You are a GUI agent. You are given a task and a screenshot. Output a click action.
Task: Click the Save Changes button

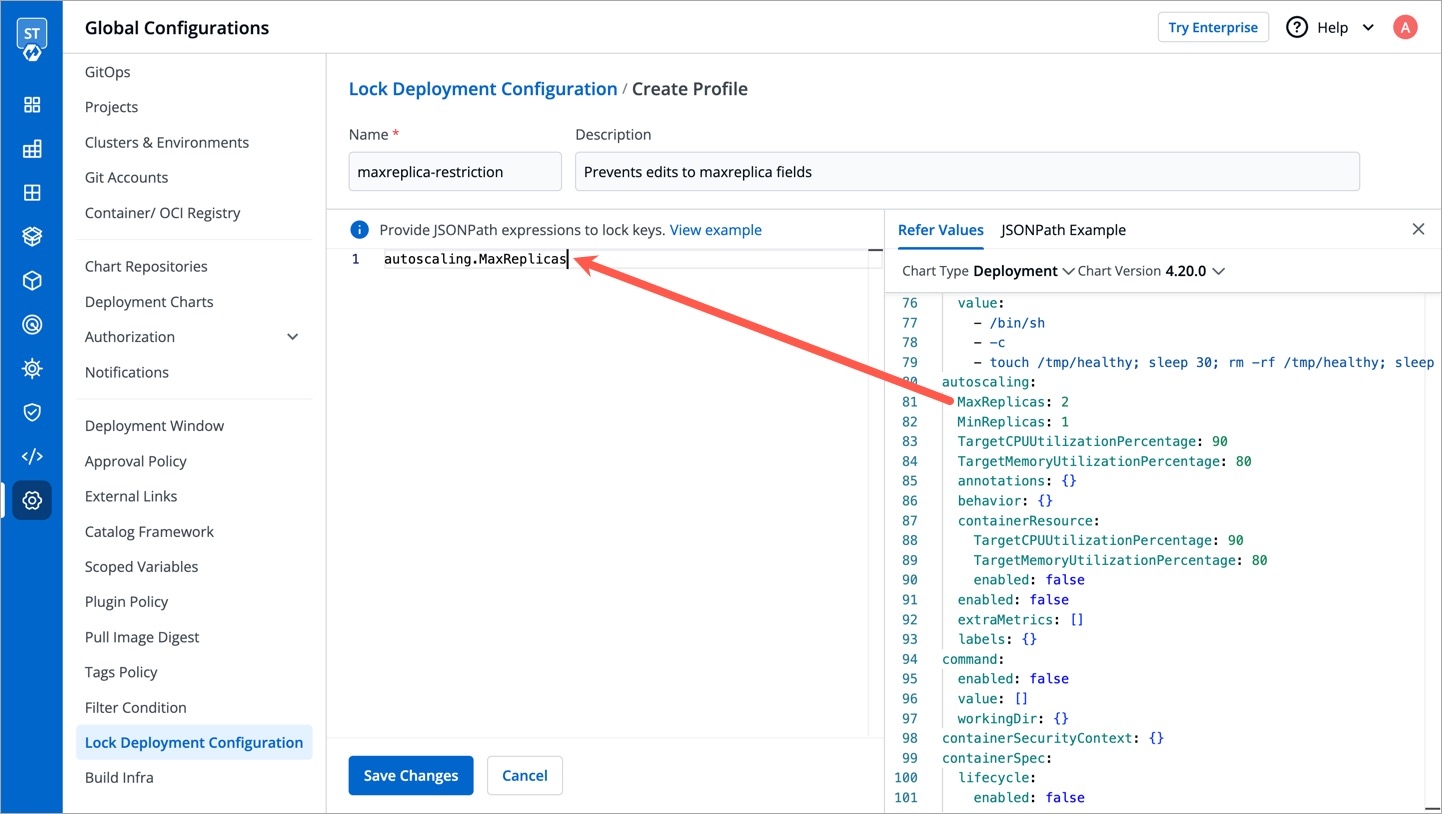(x=410, y=776)
